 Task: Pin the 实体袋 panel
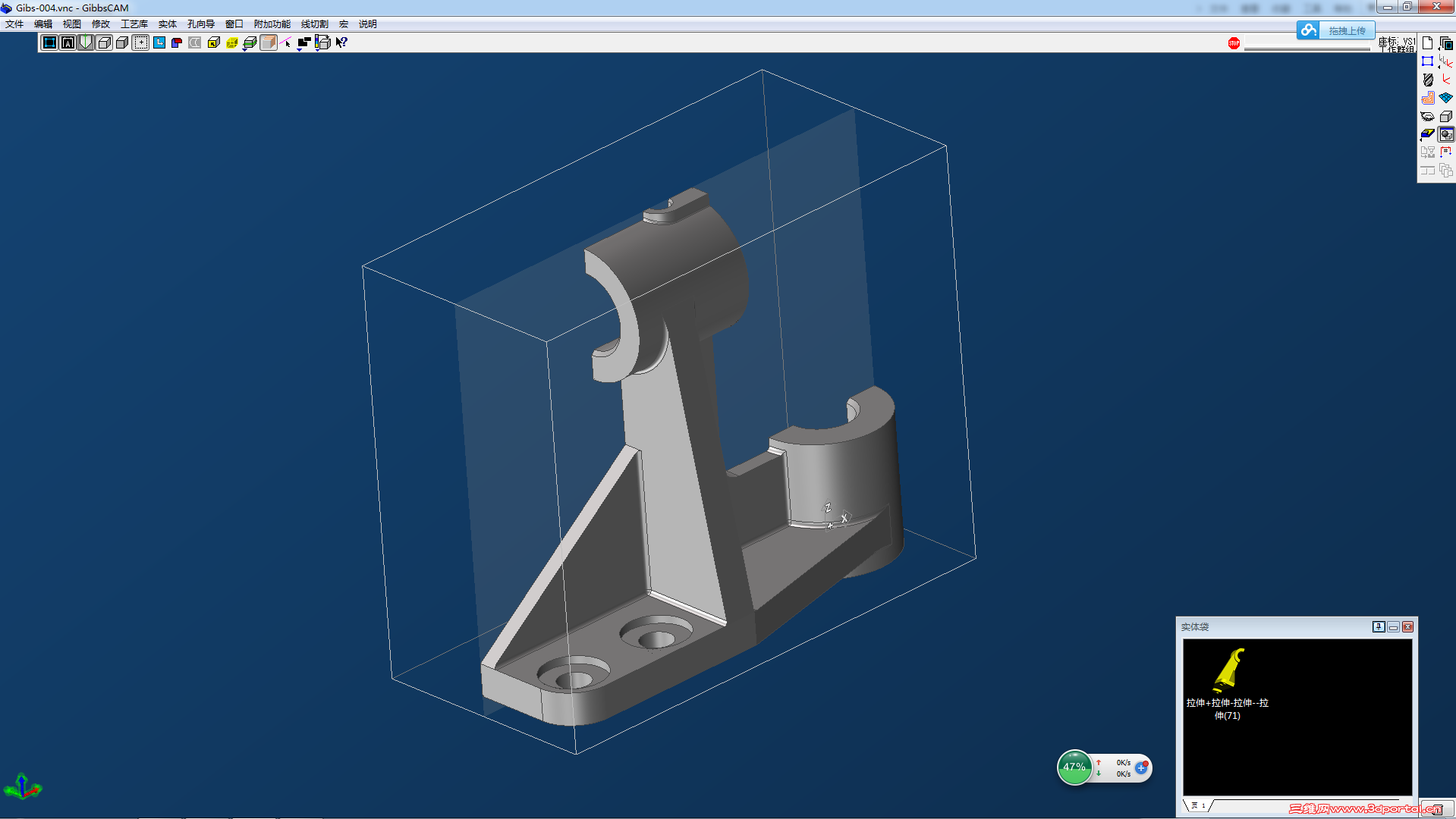point(1379,626)
